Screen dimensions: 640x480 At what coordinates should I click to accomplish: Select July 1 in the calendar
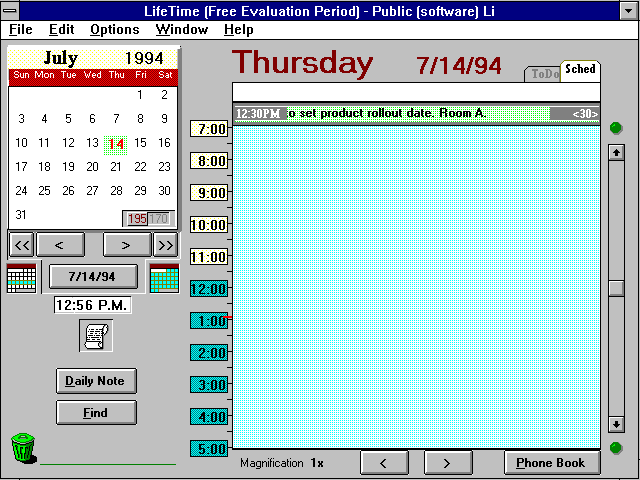140,95
